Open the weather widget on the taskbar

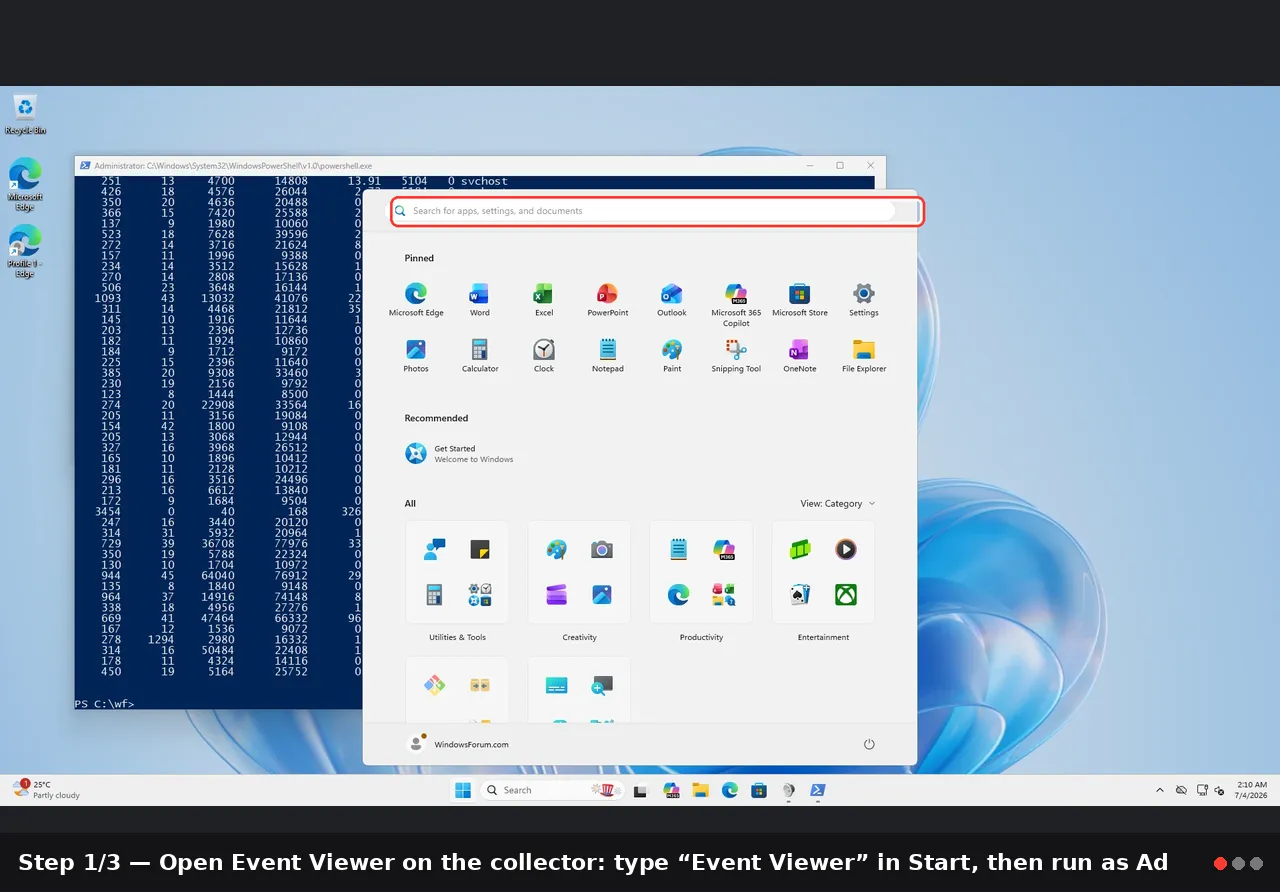(x=46, y=790)
